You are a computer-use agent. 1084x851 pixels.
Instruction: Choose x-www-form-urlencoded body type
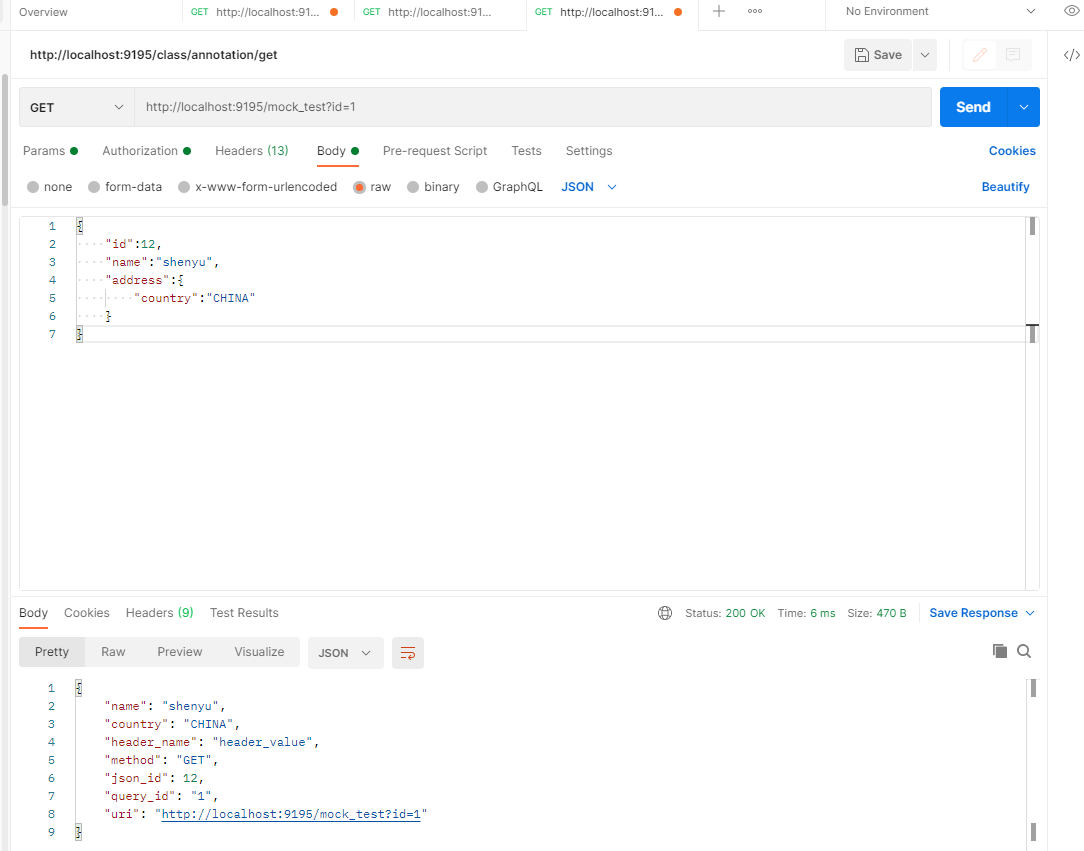click(x=257, y=187)
